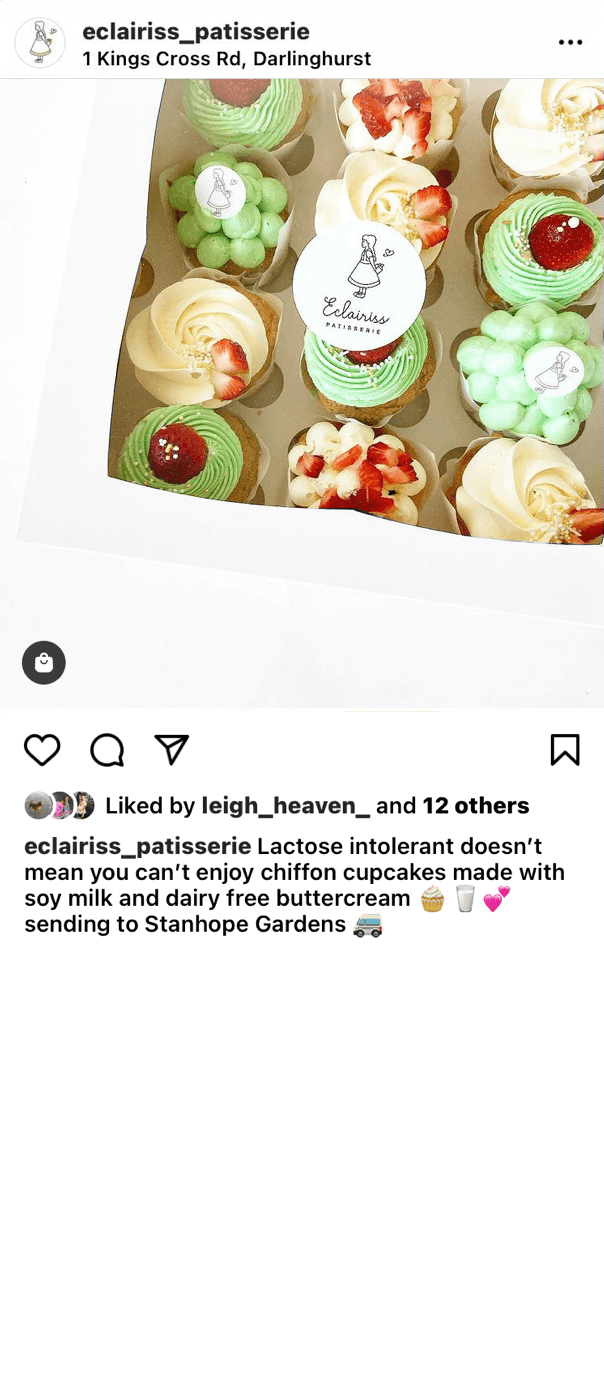View location 1 Kings Cross Rd, Darlinghurst
The width and height of the screenshot is (604, 1376).
pyautogui.click(x=227, y=59)
